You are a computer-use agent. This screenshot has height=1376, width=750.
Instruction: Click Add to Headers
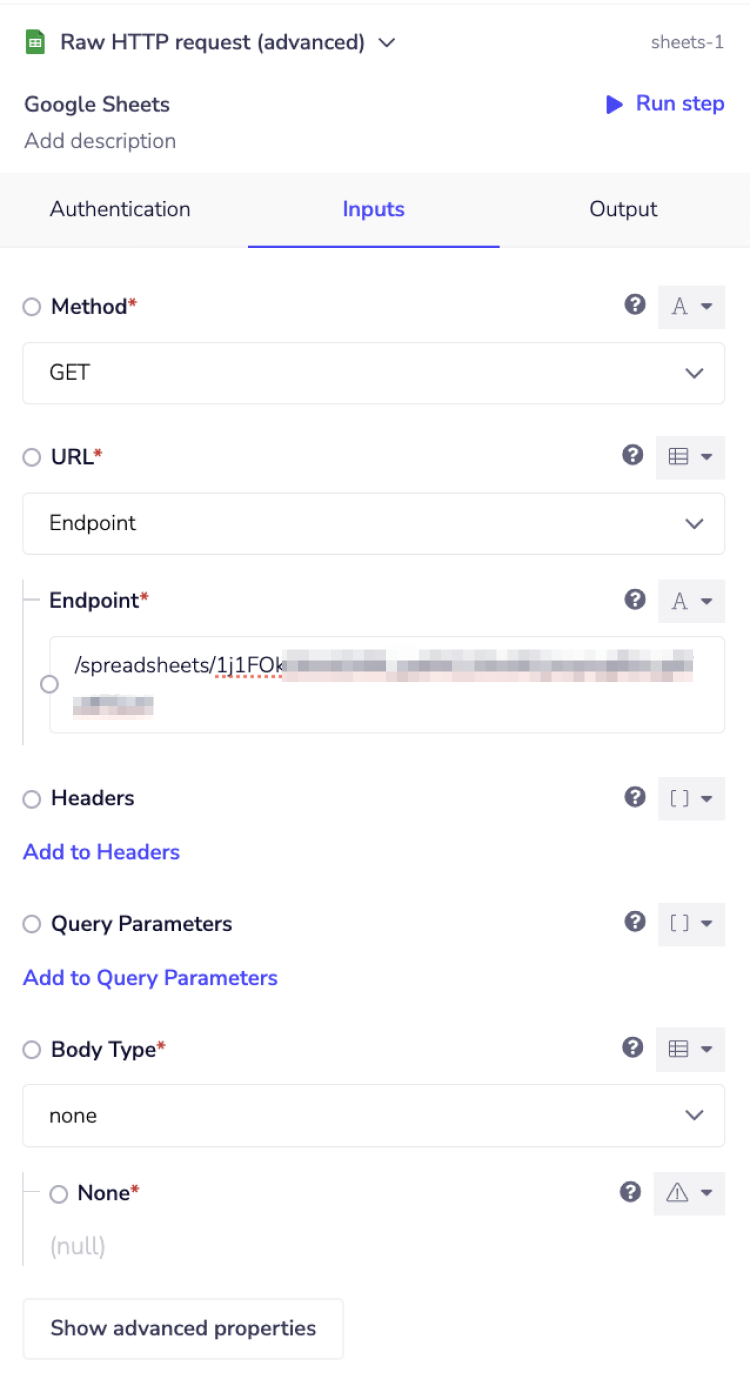click(100, 851)
